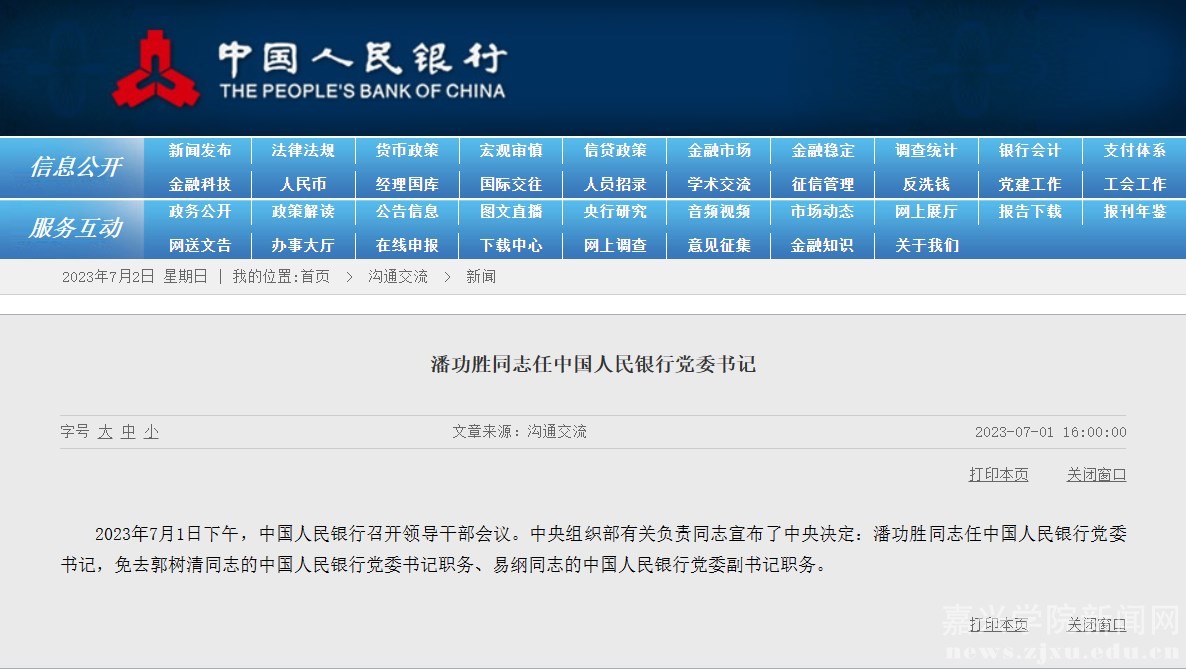Click 关于我们 in the menu
Viewport: 1186px width, 669px height.
pos(926,245)
